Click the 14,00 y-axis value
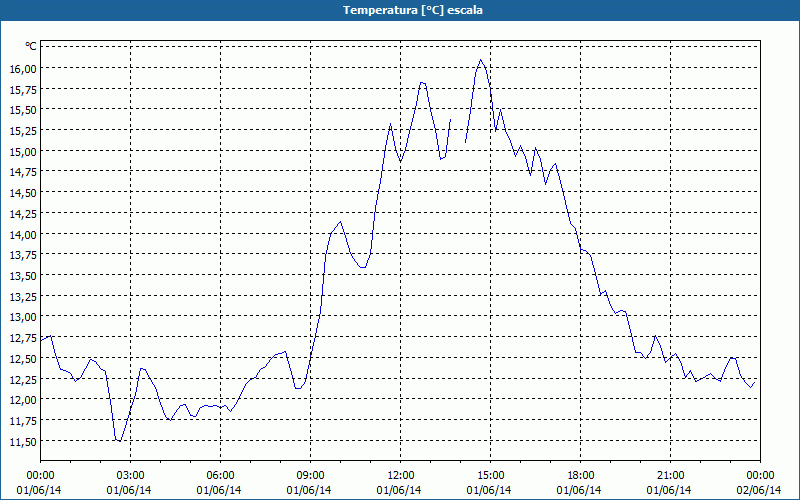The width and height of the screenshot is (800, 500). tap(23, 234)
